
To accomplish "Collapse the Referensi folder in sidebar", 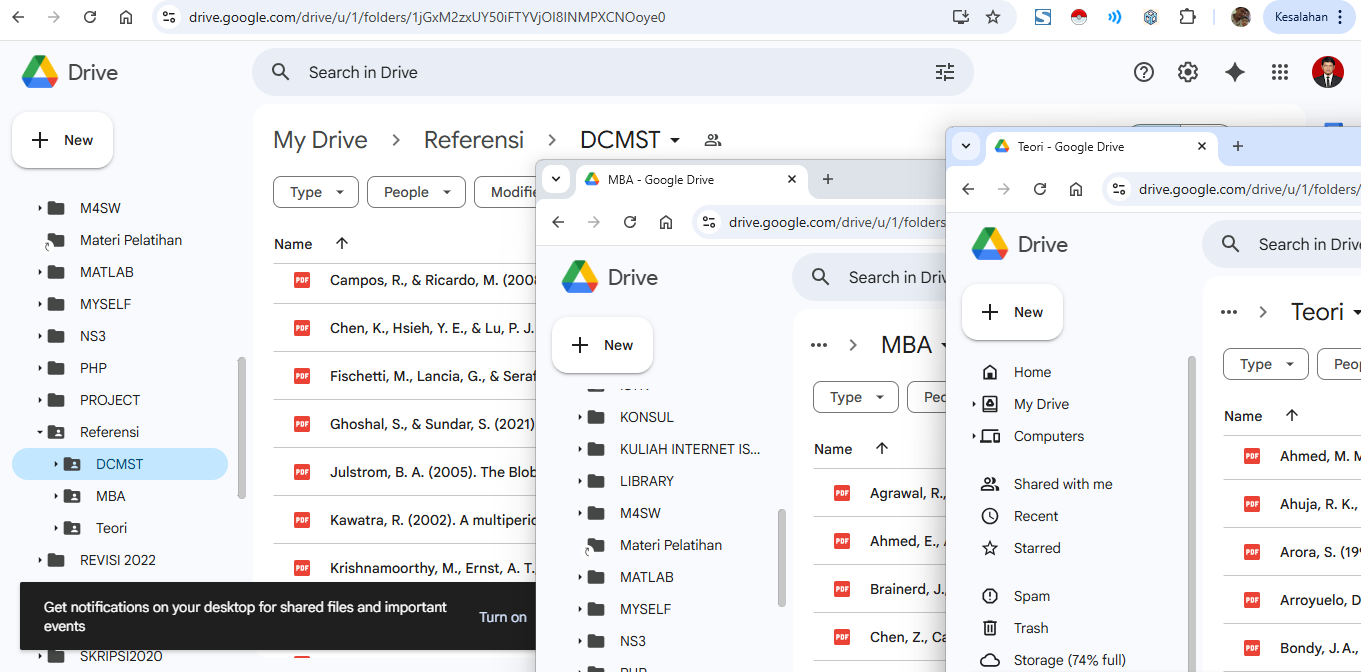I will (40, 432).
